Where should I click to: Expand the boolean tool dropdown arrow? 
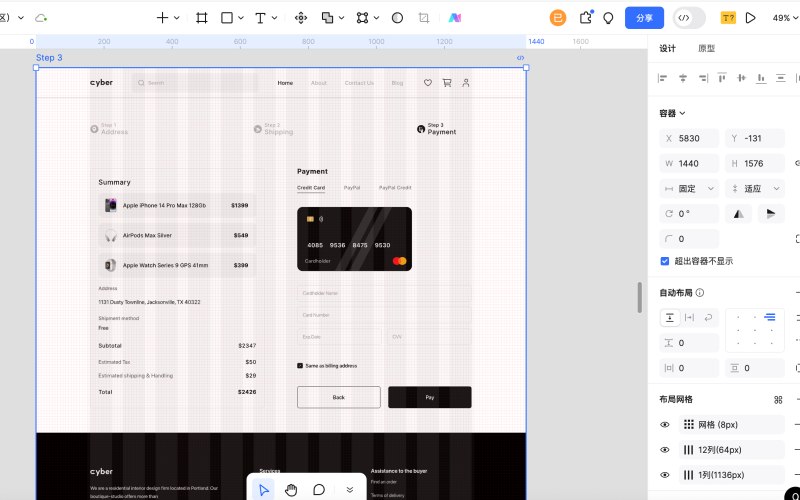point(341,18)
